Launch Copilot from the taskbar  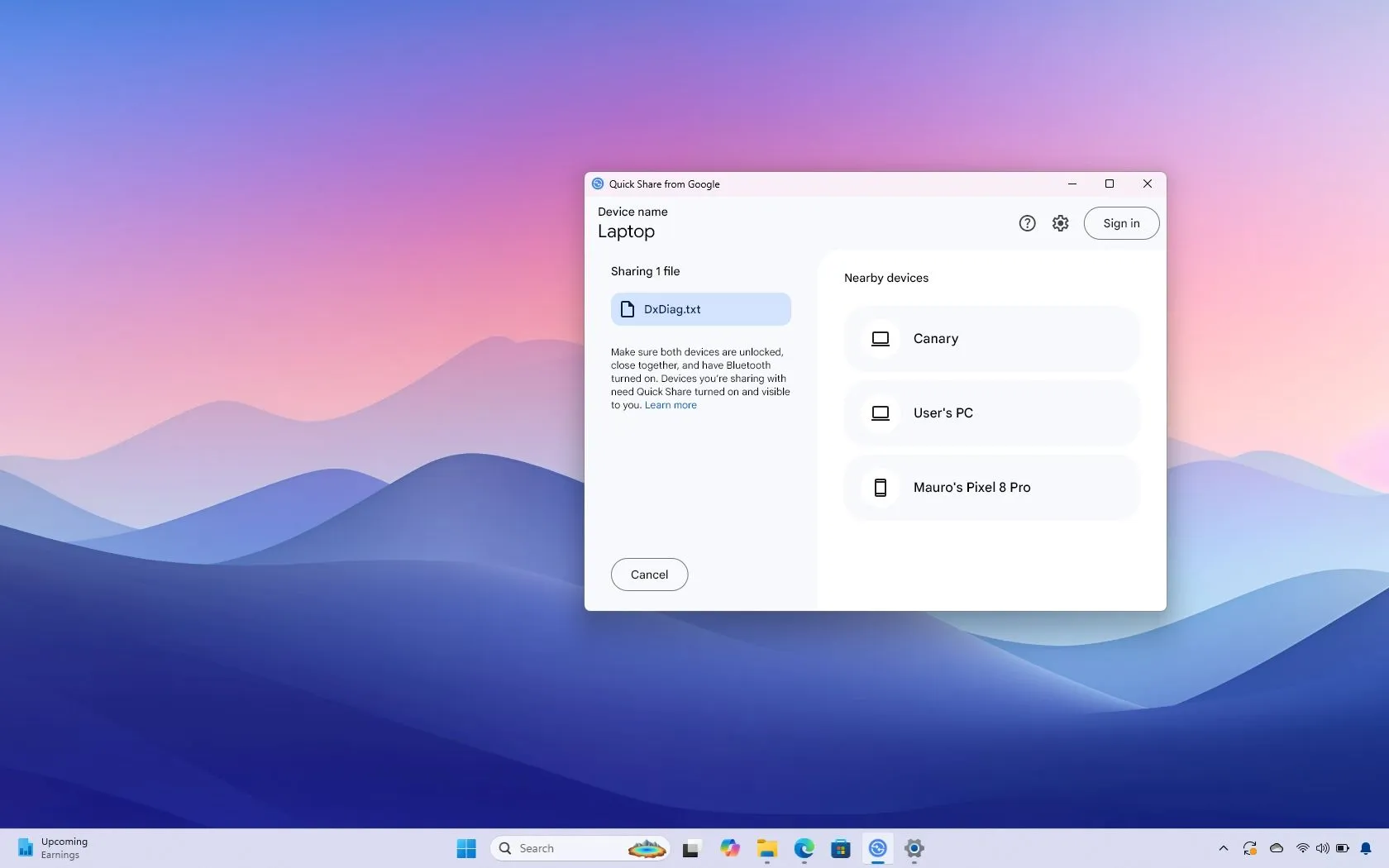click(x=729, y=848)
